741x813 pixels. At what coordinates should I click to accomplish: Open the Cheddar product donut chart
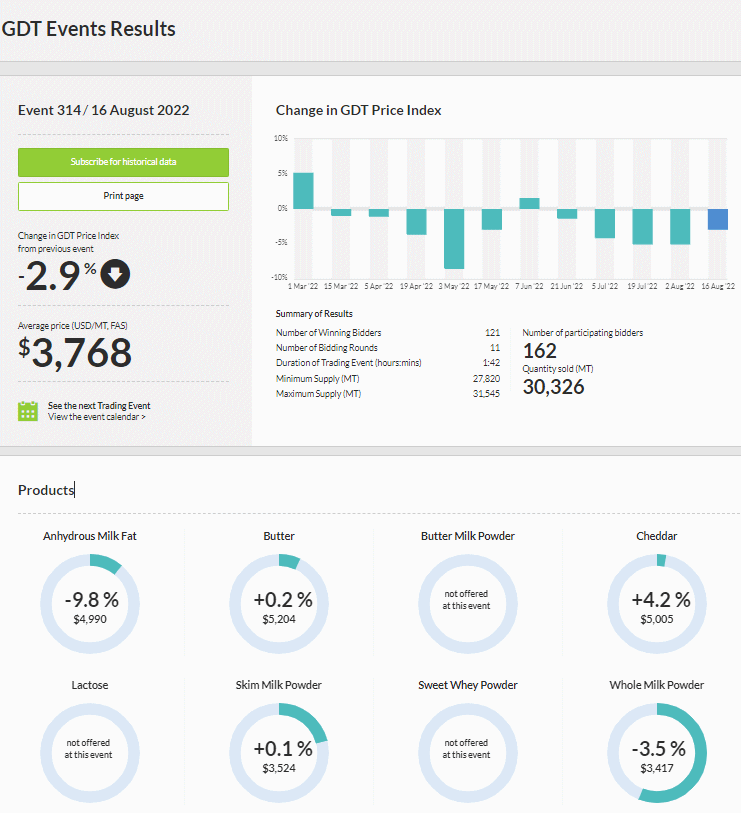coord(657,604)
